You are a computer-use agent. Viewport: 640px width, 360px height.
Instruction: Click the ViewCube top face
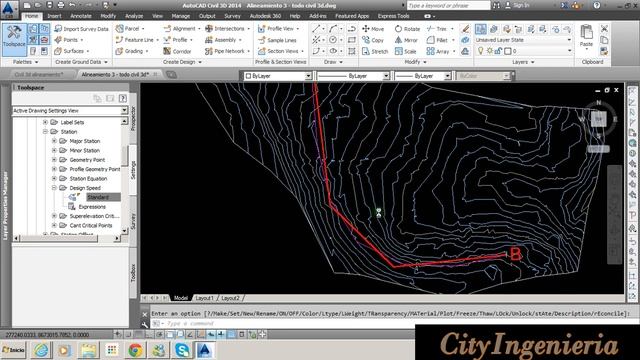click(x=599, y=119)
